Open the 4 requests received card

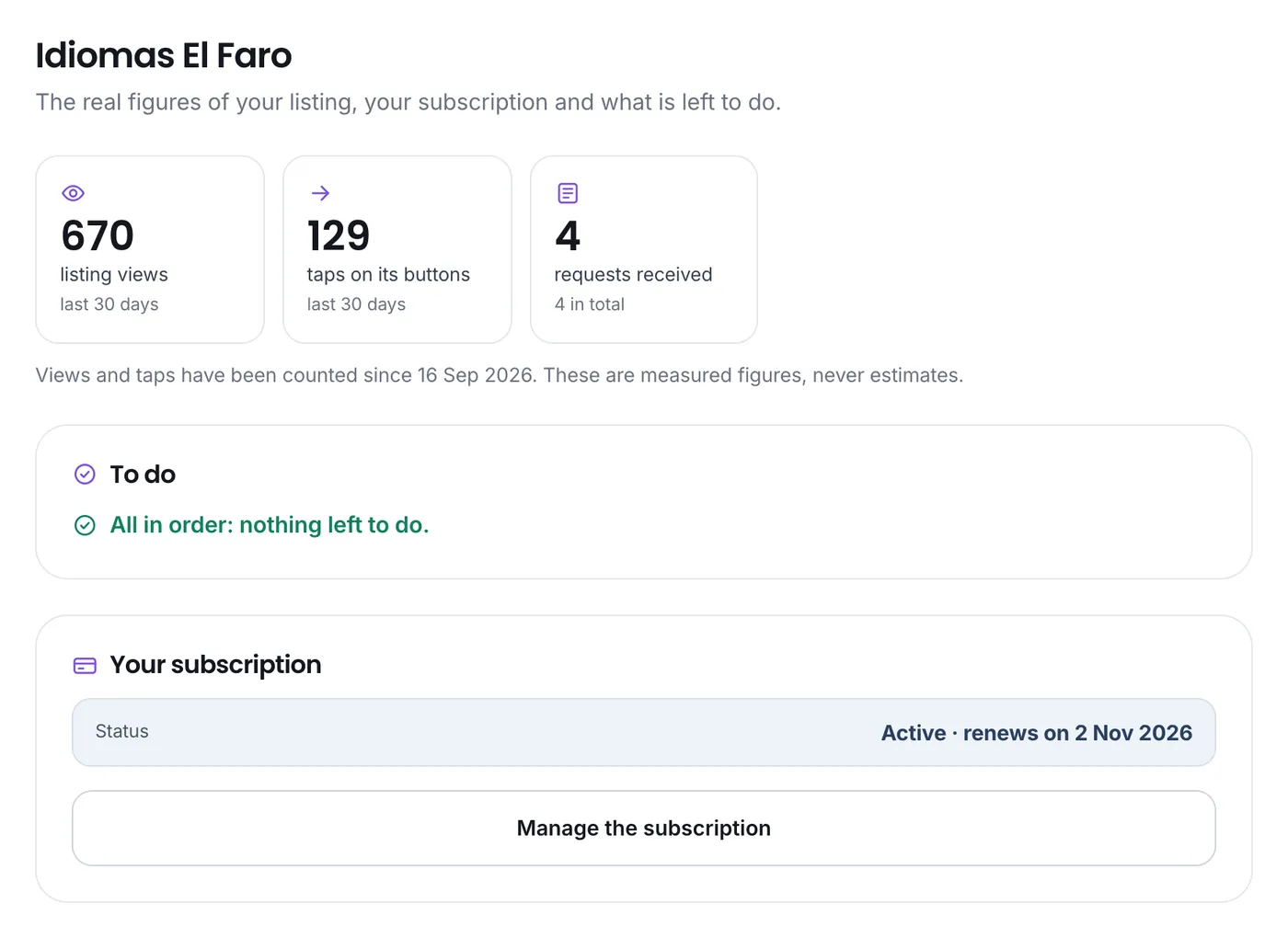click(x=644, y=249)
